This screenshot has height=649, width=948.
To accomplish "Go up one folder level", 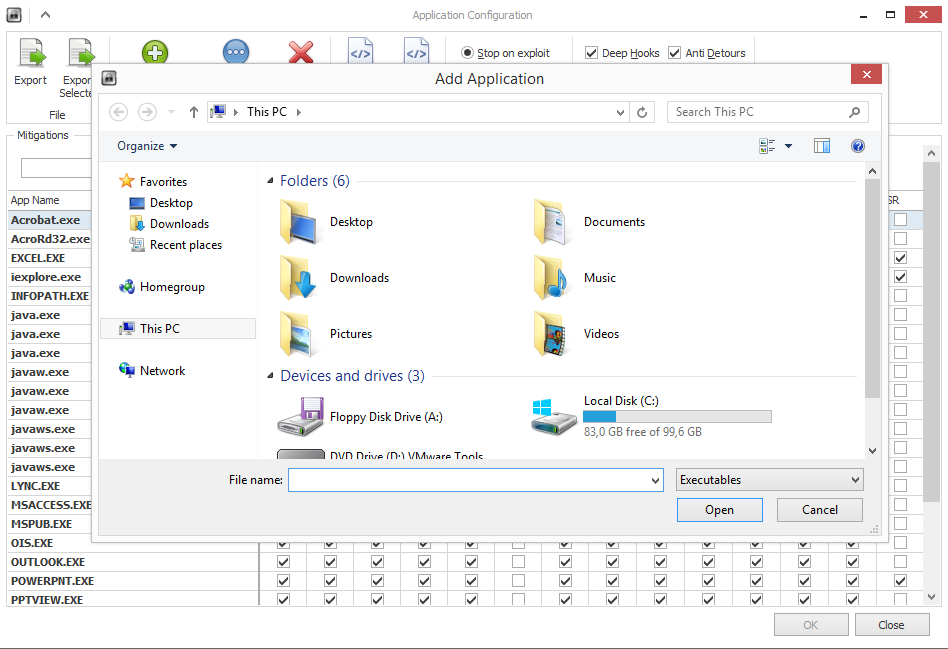I will tap(193, 112).
